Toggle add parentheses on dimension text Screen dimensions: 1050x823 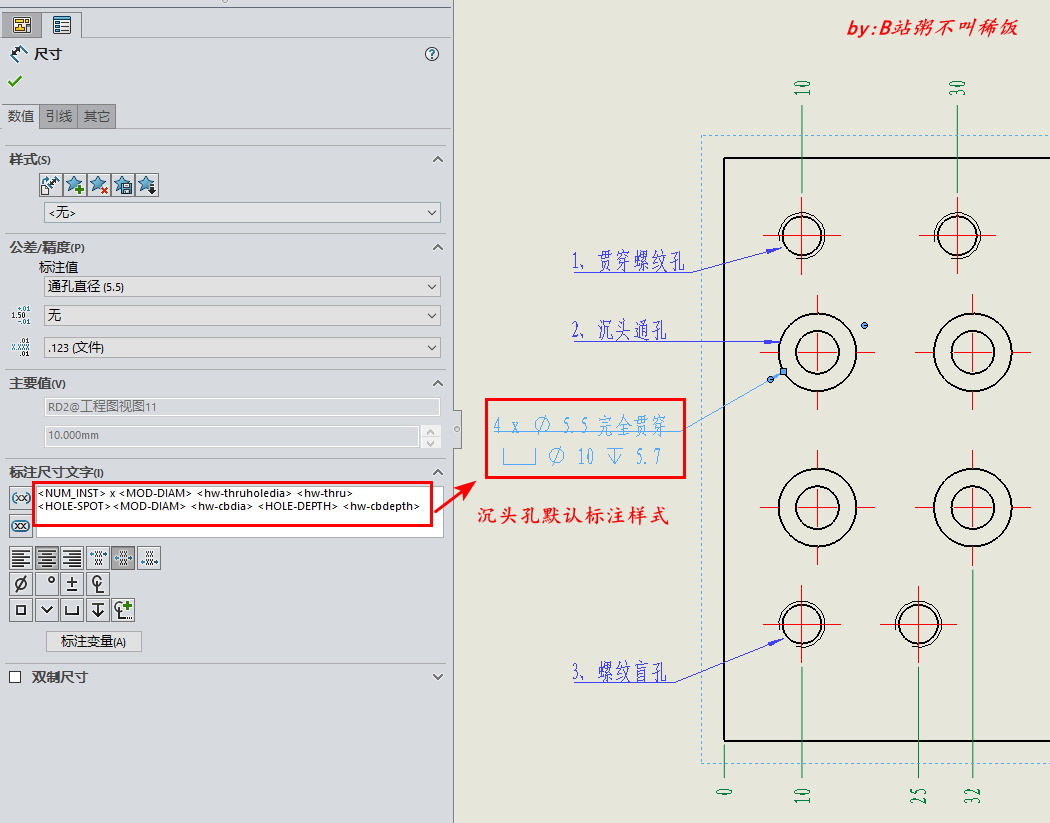click(x=21, y=498)
